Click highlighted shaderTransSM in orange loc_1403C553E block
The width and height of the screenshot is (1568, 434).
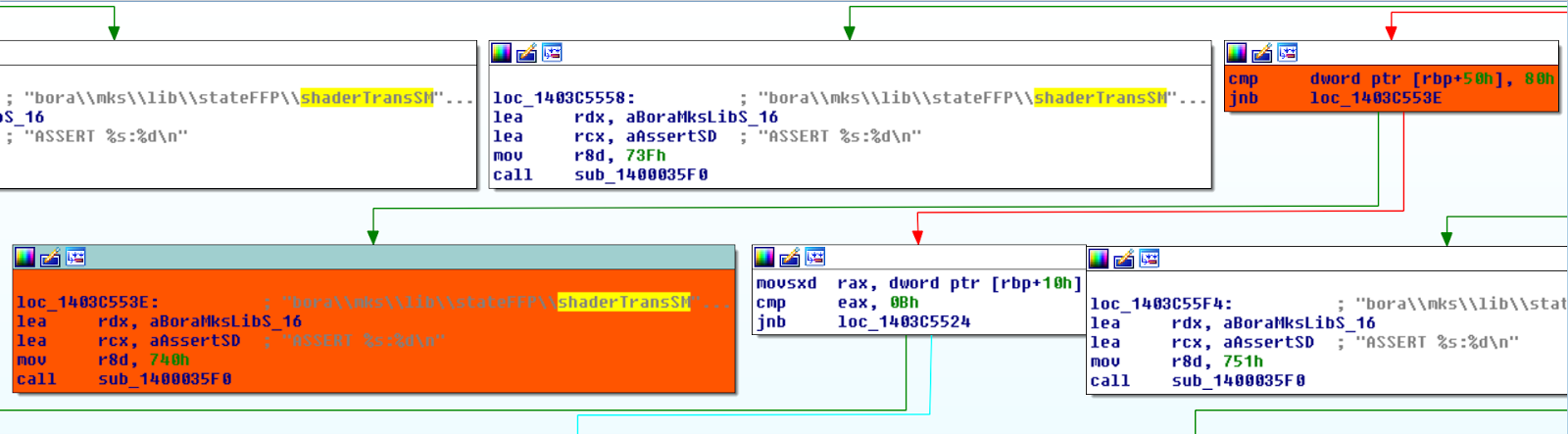tap(624, 302)
